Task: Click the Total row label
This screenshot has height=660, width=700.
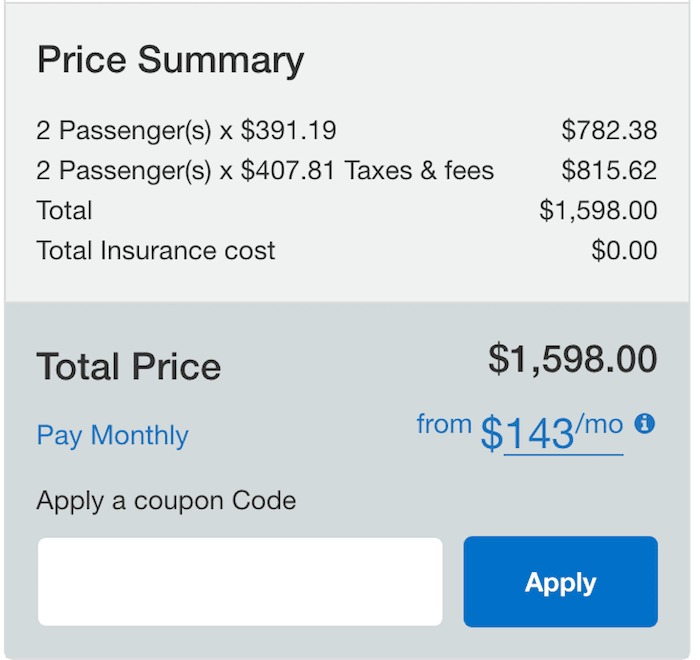Action: point(64,210)
